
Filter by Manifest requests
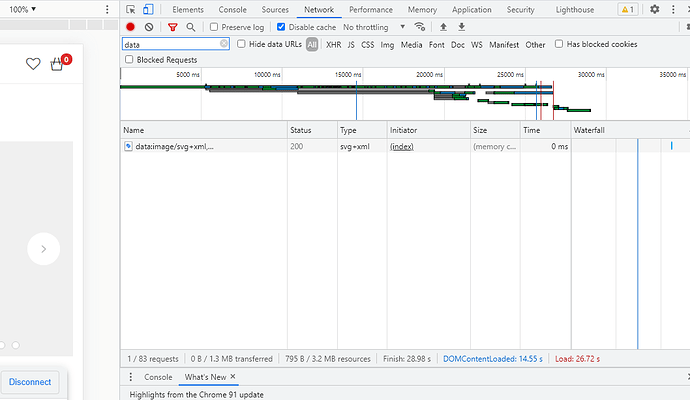[x=504, y=44]
